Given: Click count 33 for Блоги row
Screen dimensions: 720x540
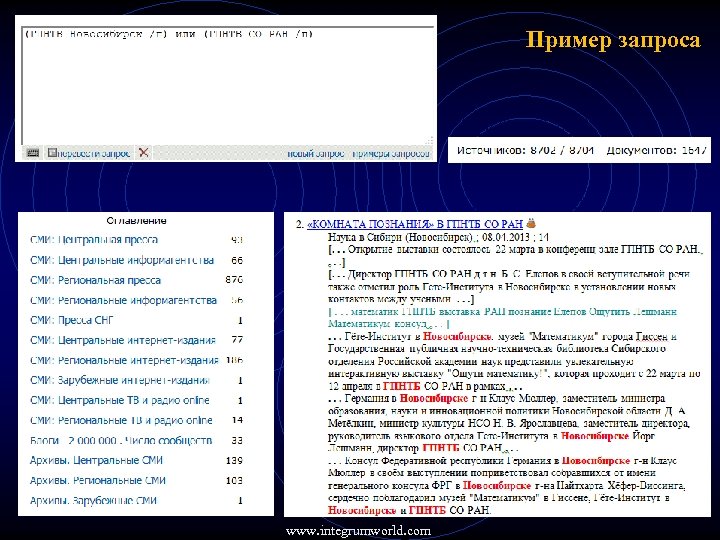Looking at the screenshot, I should click(x=237, y=440).
